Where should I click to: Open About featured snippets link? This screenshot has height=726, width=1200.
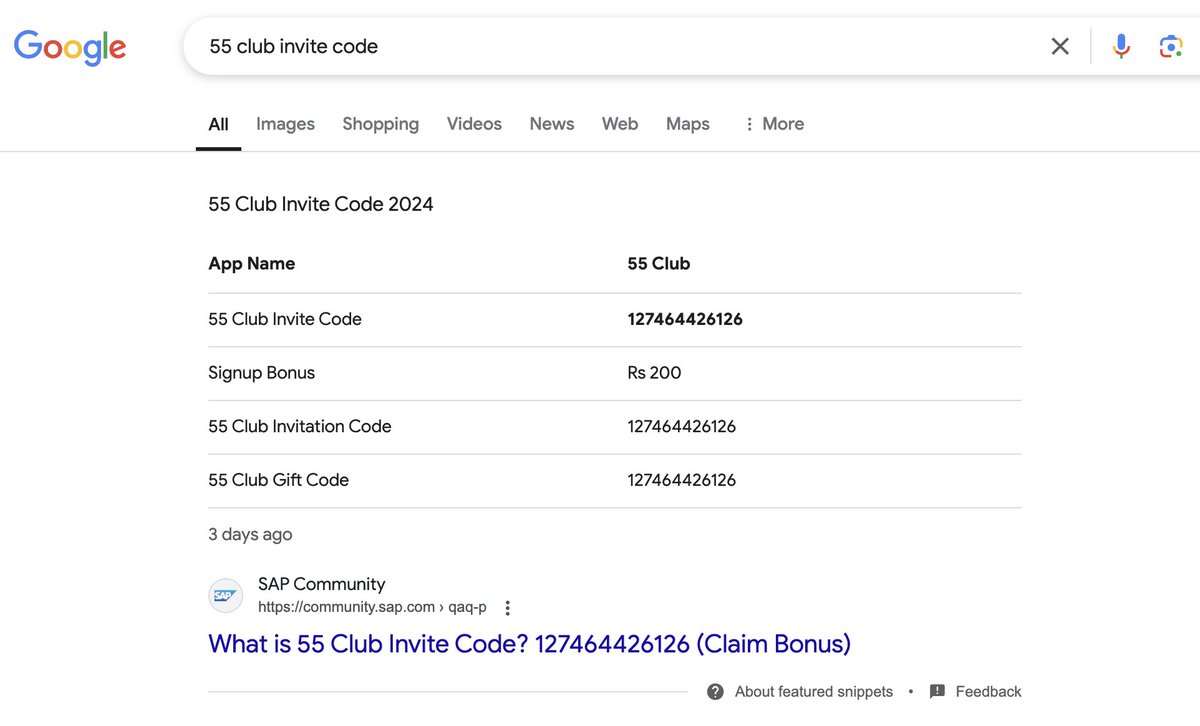click(x=814, y=692)
